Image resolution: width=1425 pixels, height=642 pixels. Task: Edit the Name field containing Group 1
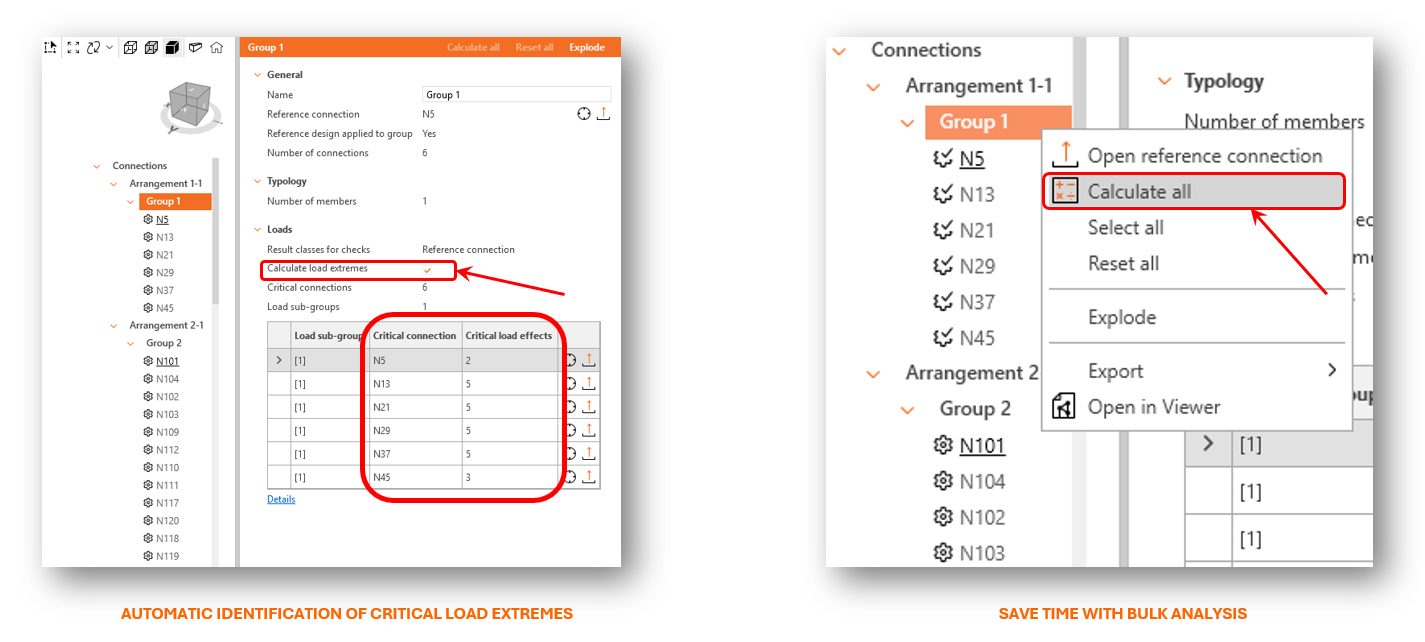[515, 94]
